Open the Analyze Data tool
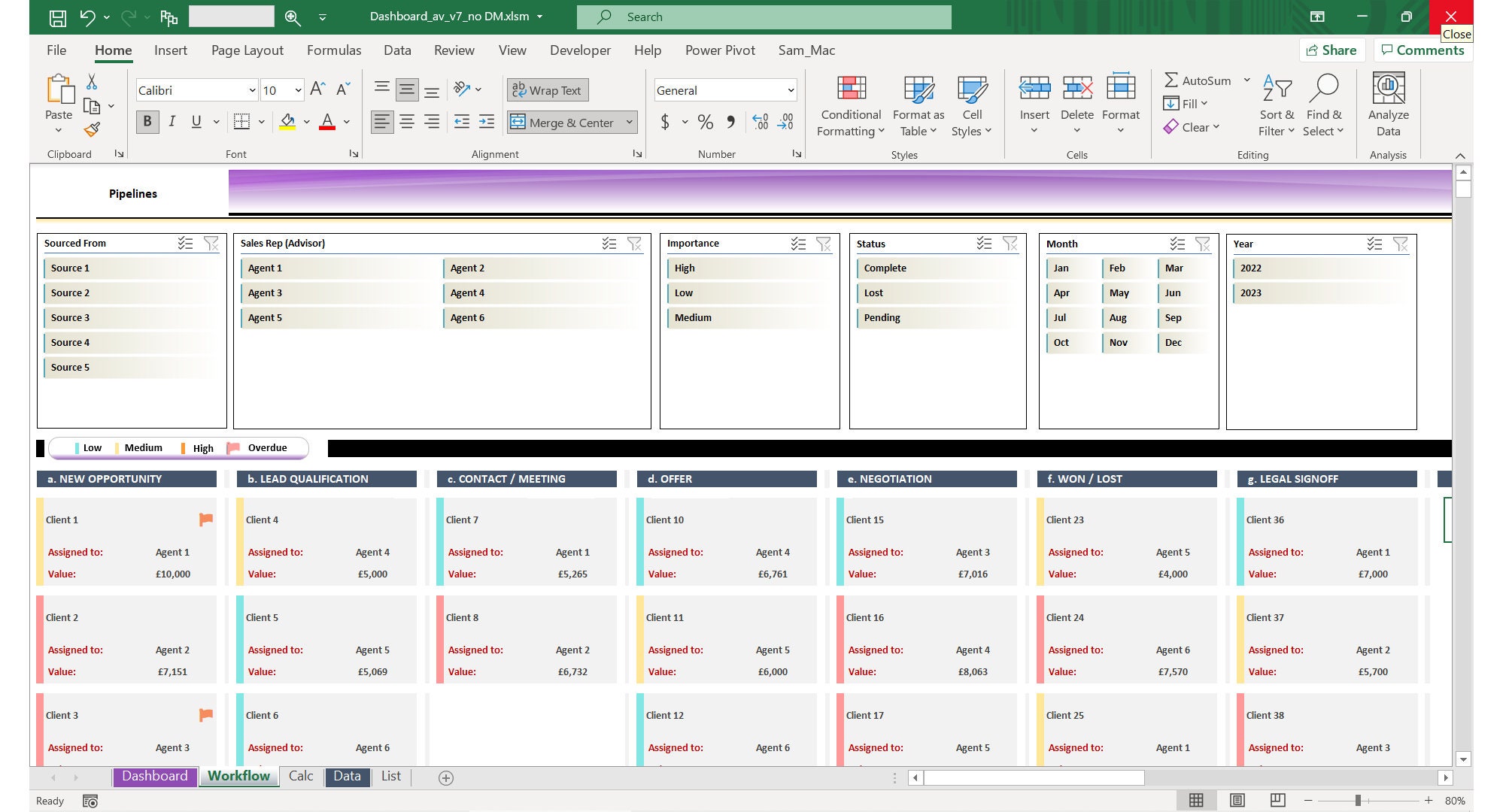The width and height of the screenshot is (1506, 812). tap(1388, 106)
